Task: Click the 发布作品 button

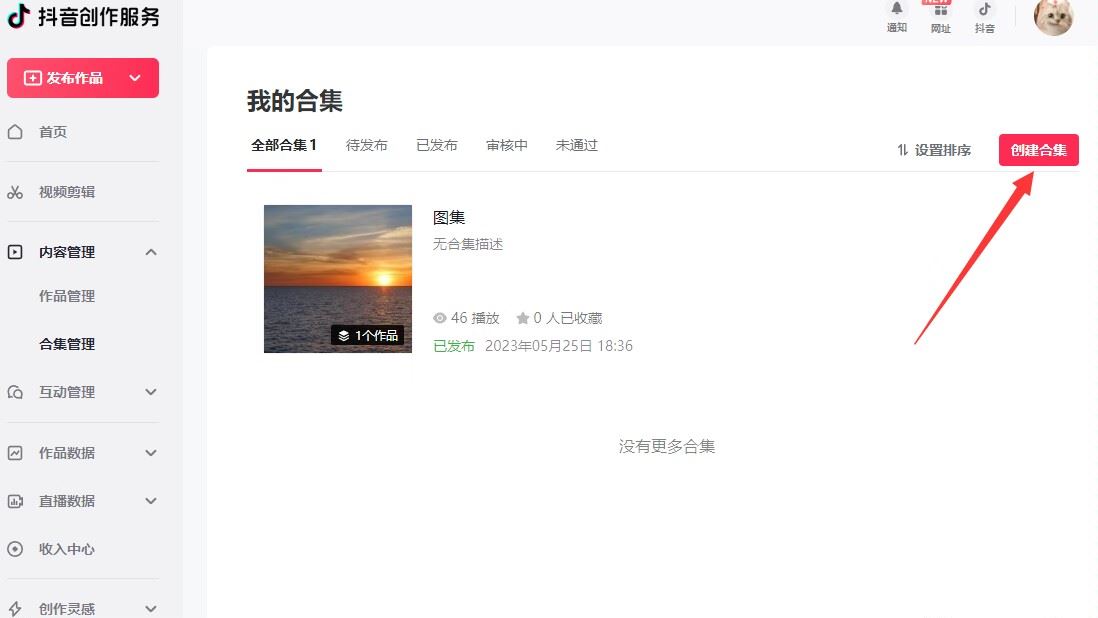Action: [x=83, y=78]
